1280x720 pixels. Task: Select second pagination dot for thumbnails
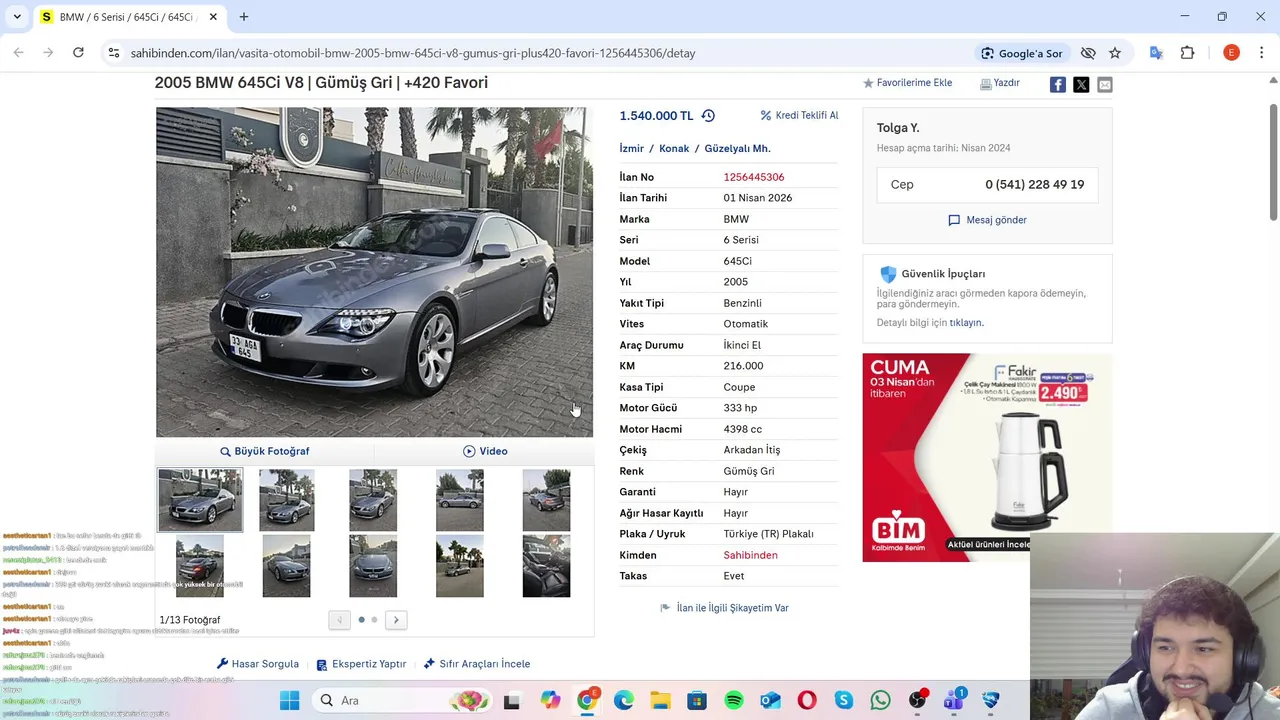click(x=375, y=620)
